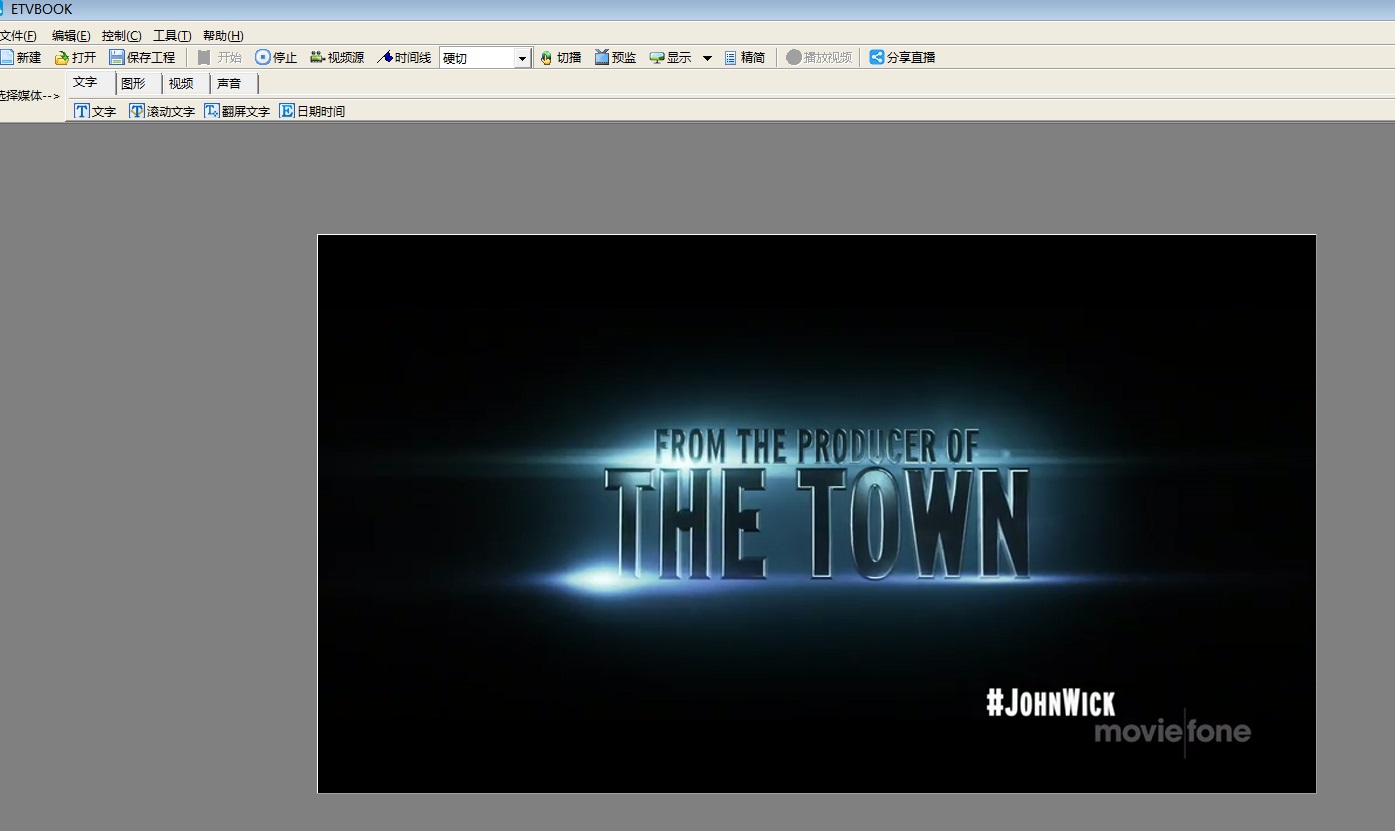Click the 打开 open folder icon

pos(62,58)
